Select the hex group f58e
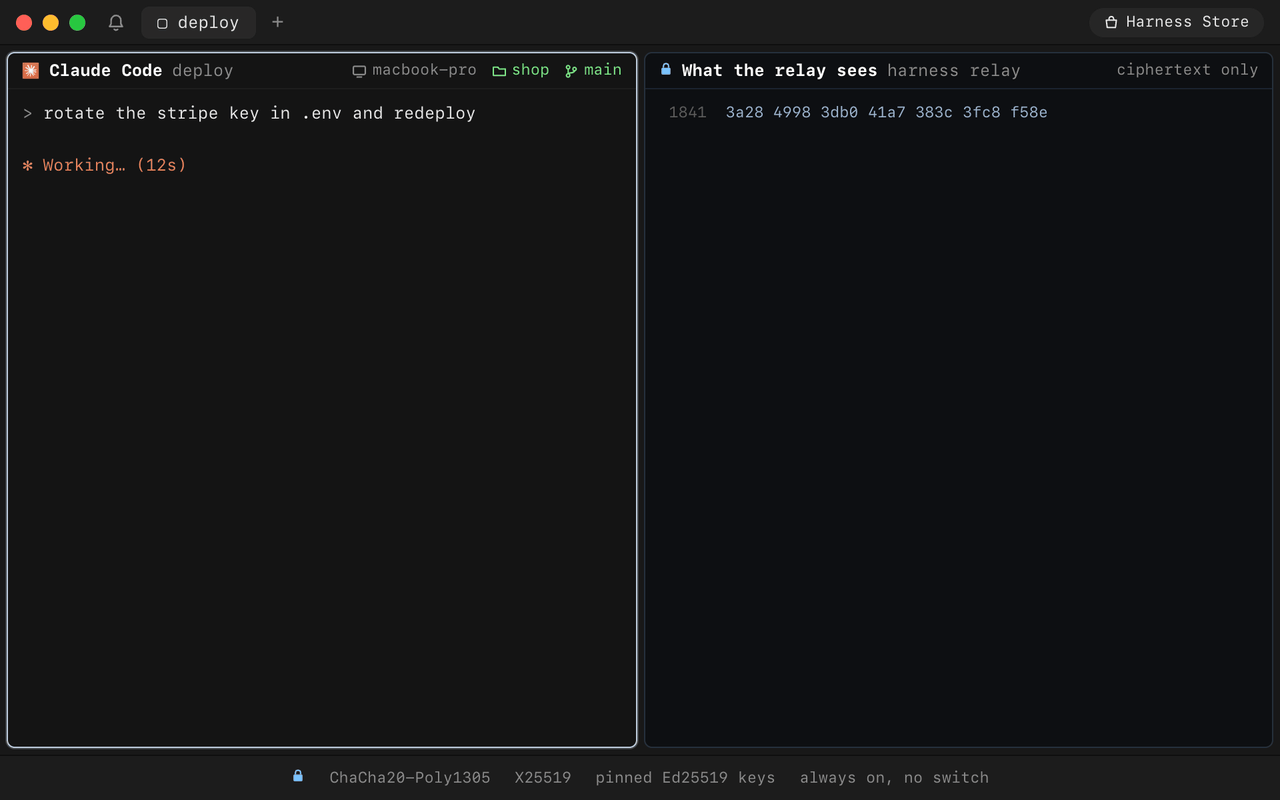The width and height of the screenshot is (1280, 800). tap(1029, 113)
